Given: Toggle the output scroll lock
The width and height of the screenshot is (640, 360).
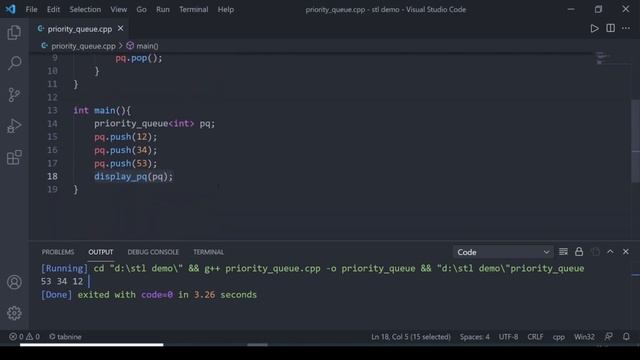Looking at the screenshot, I should tap(579, 252).
